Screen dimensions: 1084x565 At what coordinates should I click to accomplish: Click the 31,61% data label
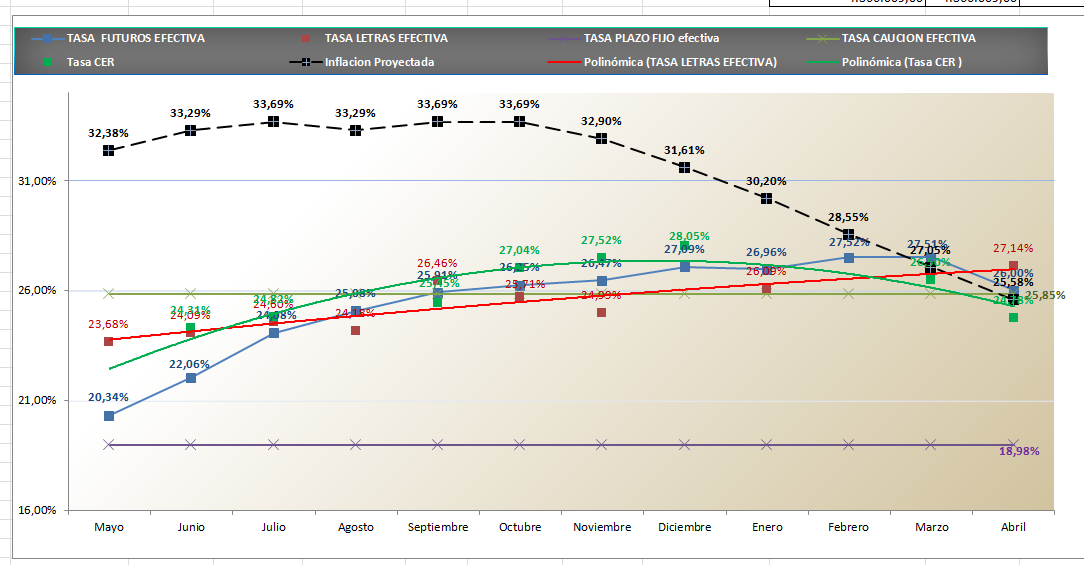684,150
